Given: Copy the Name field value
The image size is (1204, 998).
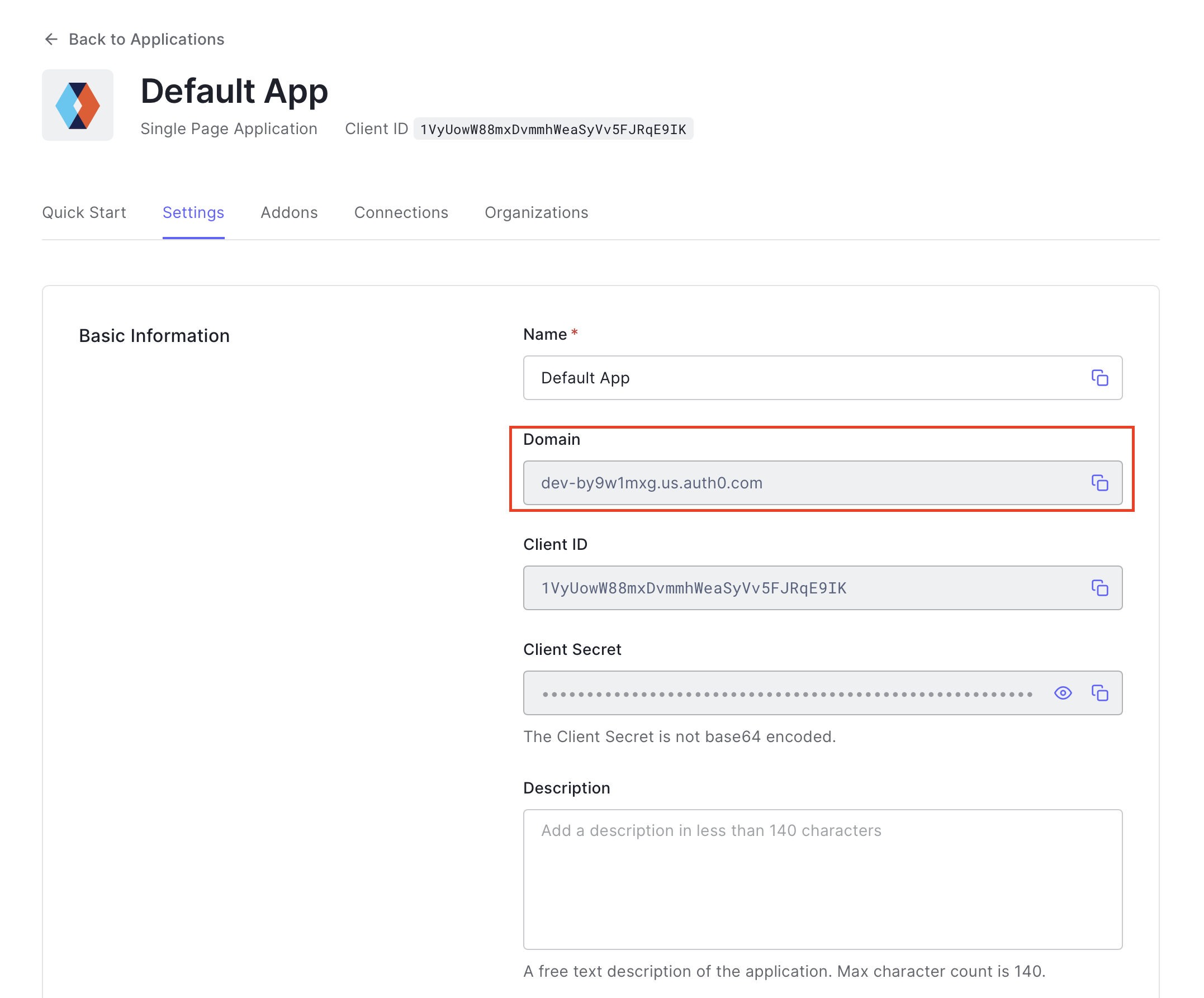Looking at the screenshot, I should pos(1099,378).
